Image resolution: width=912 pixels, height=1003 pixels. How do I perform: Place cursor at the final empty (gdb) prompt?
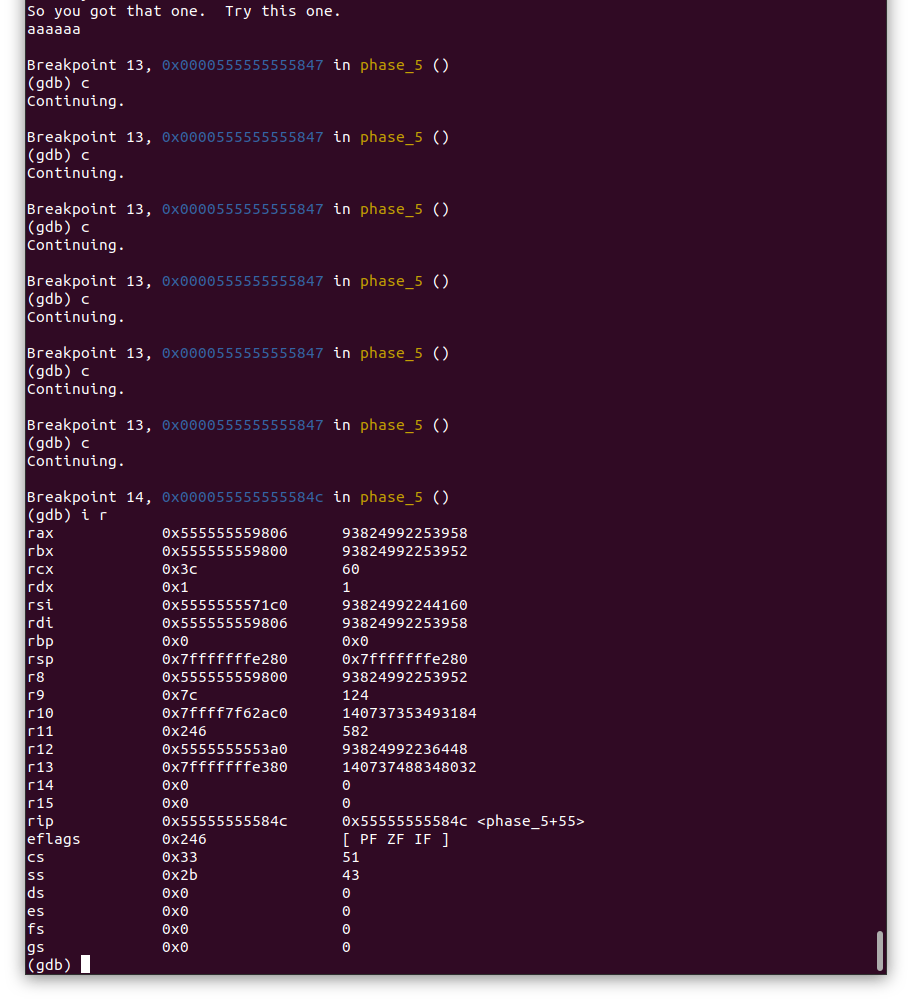click(85, 965)
